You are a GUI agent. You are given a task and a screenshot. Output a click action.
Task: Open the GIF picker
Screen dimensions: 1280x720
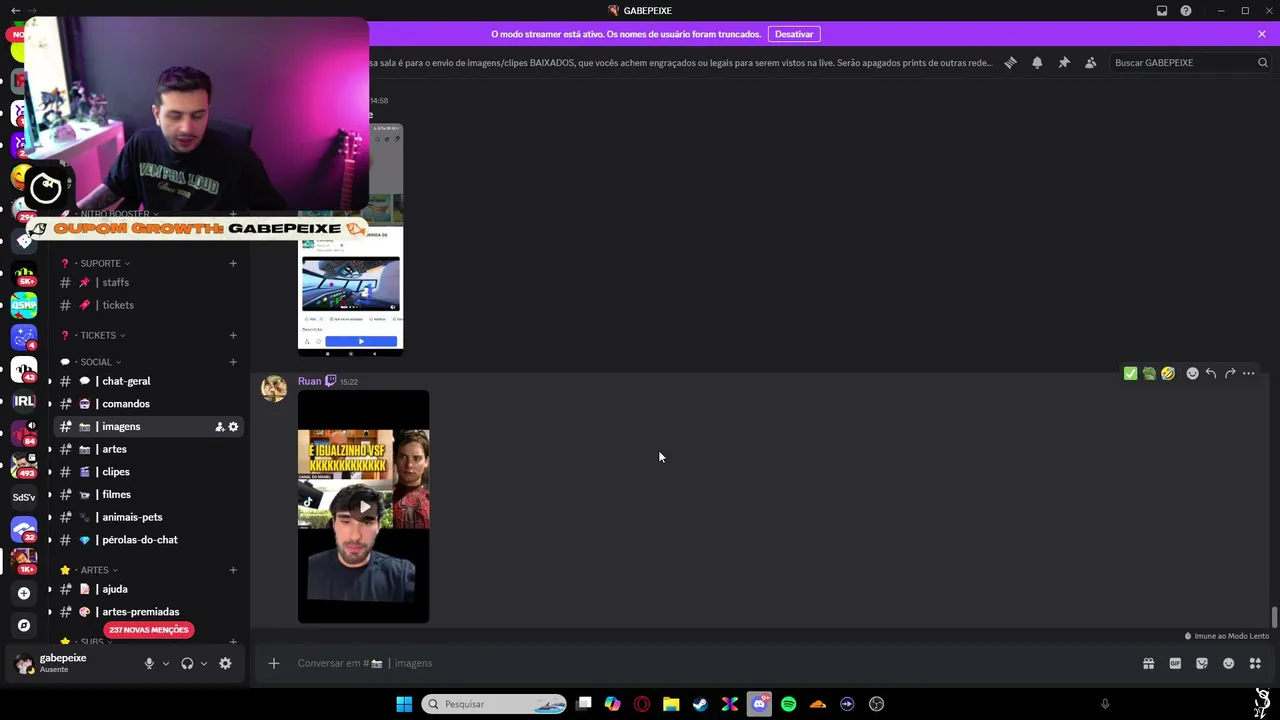1175,663
